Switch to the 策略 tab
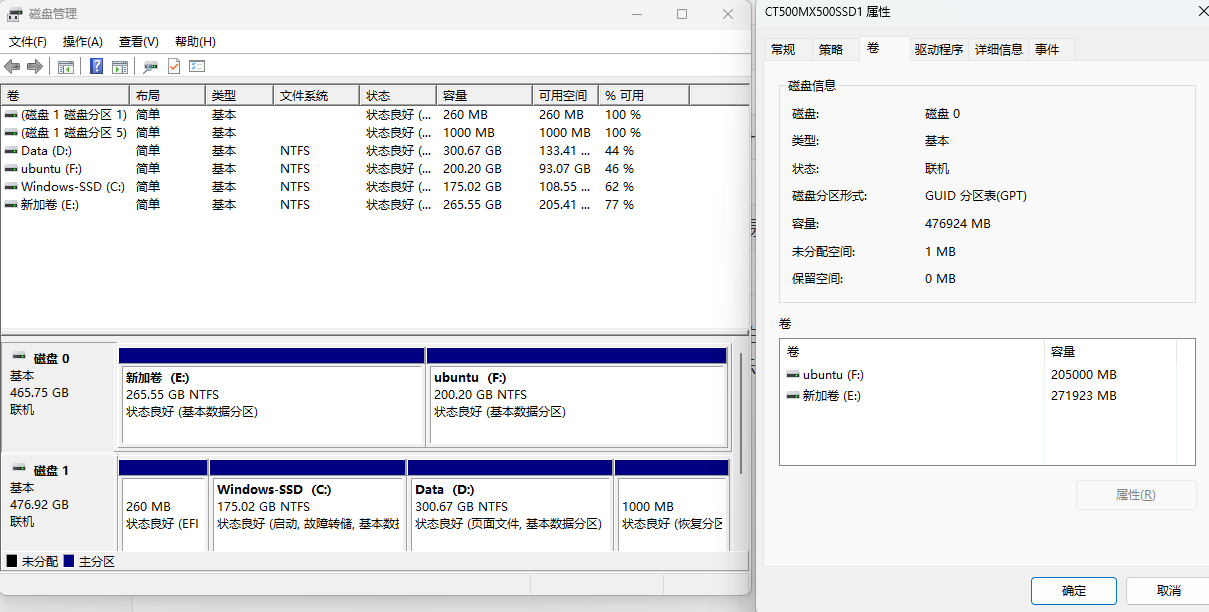 click(831, 50)
